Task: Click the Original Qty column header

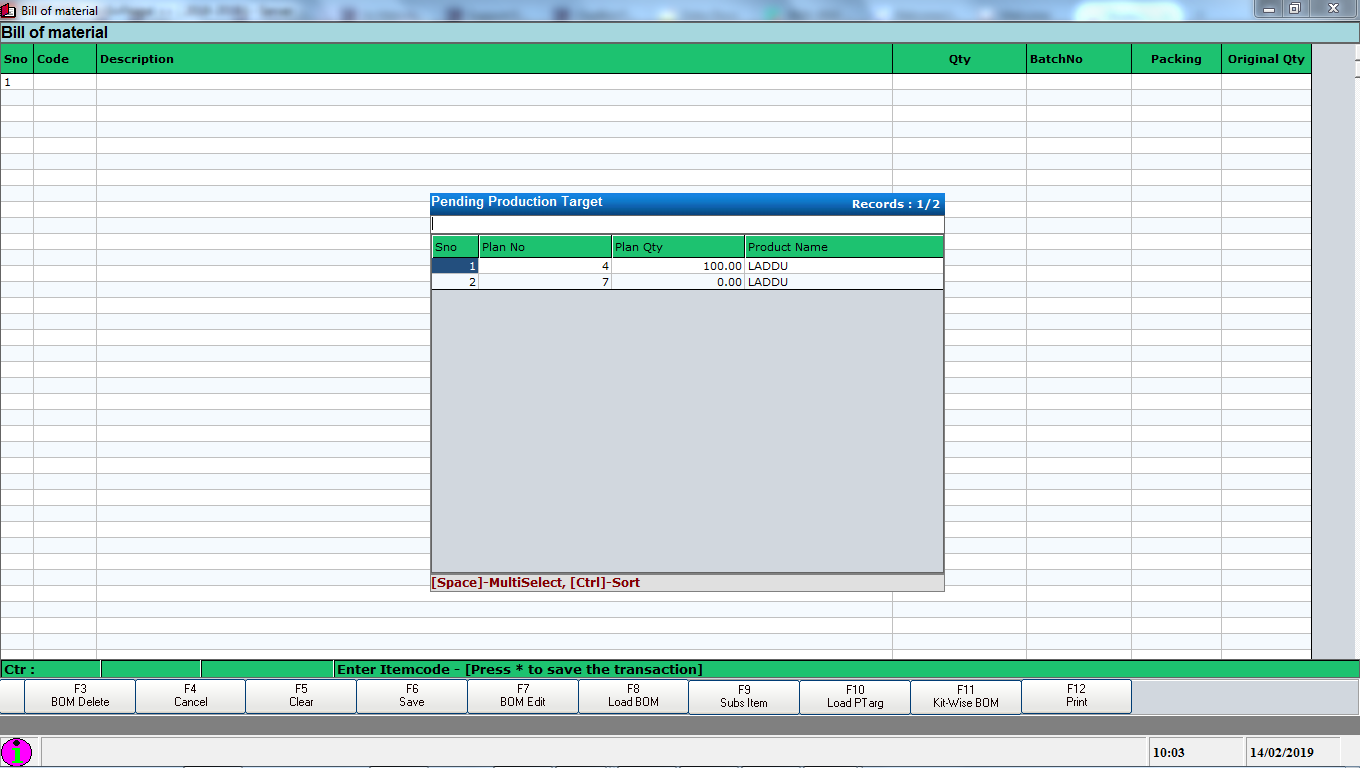Action: tap(1266, 59)
